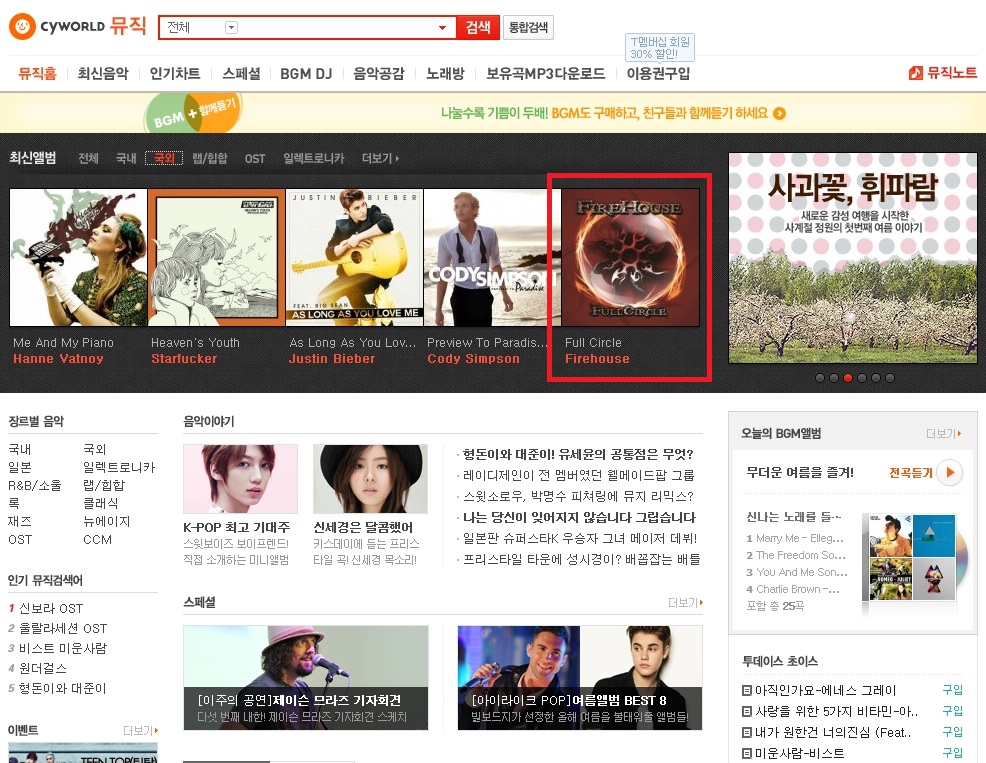Click 구입 for 아직인가요-에네스 그레이
Viewport: 986px width, 763px height.
pyautogui.click(x=953, y=690)
